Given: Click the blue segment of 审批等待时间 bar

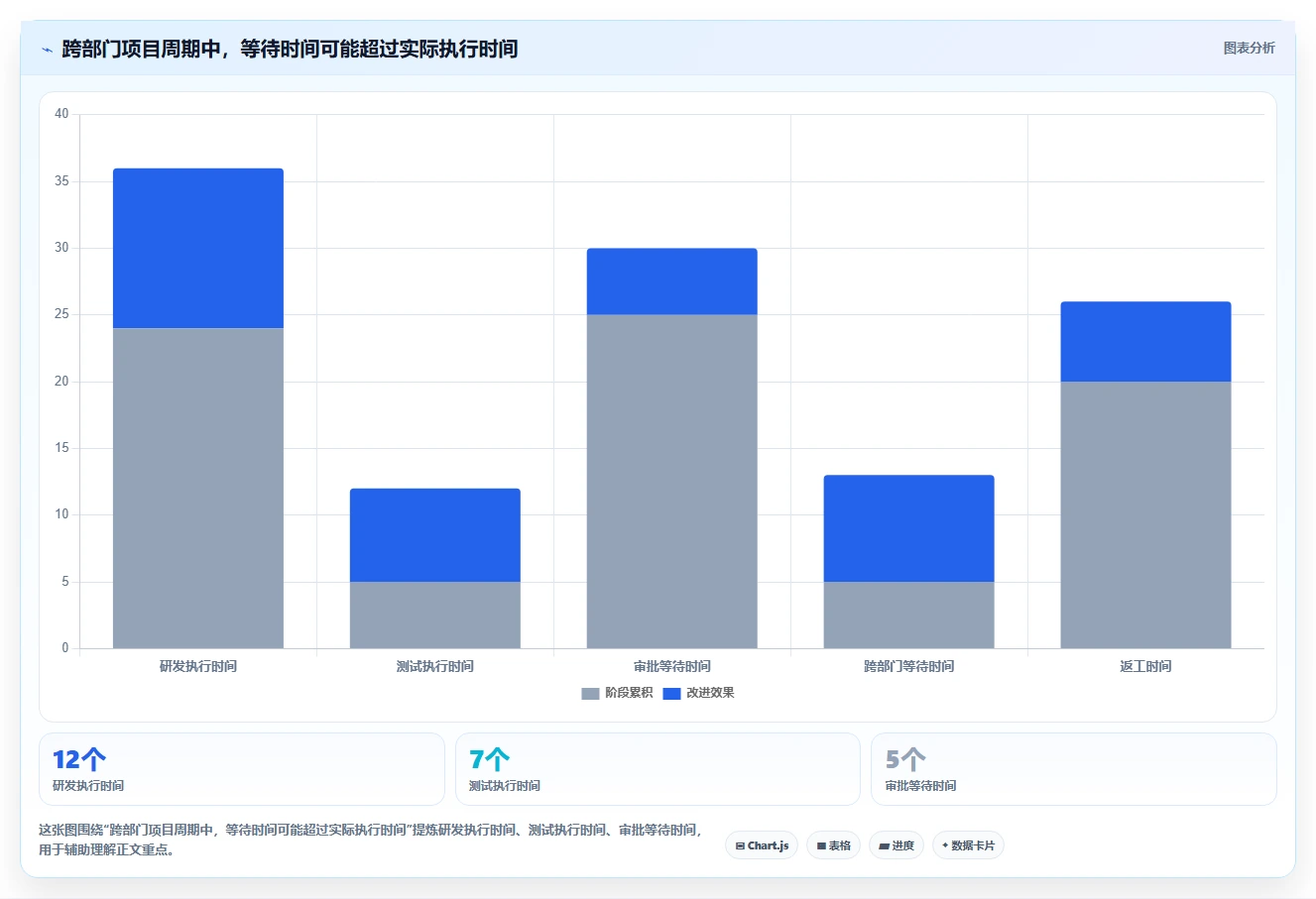Looking at the screenshot, I should 672,281.
